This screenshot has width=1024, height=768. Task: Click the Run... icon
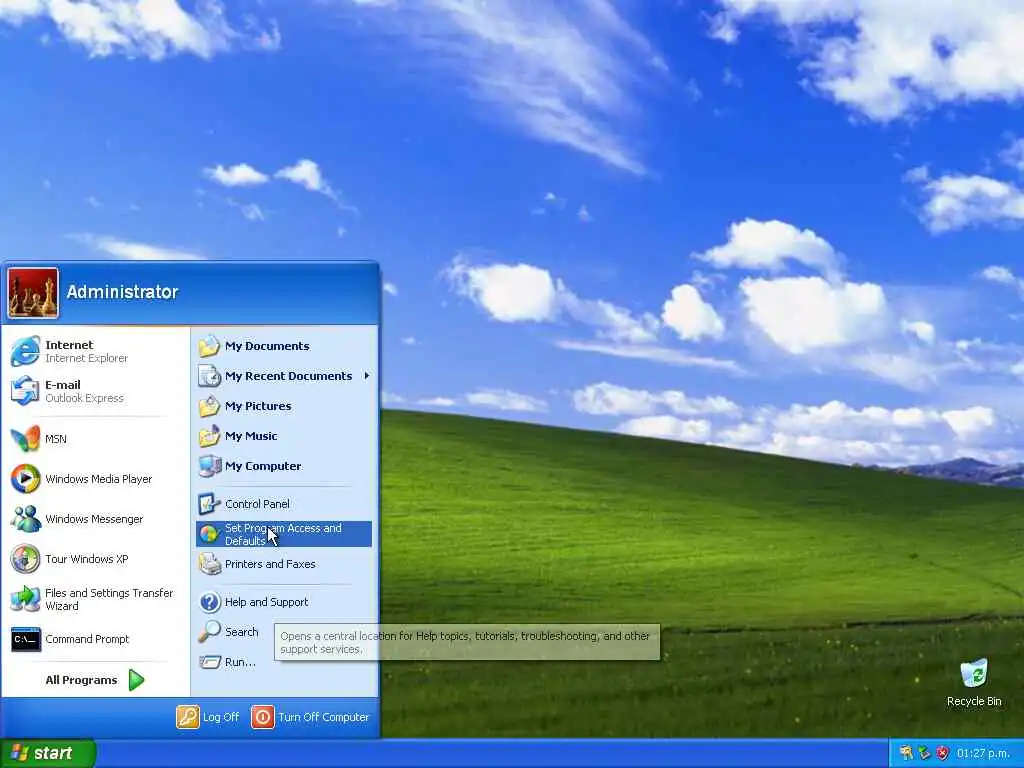209,662
